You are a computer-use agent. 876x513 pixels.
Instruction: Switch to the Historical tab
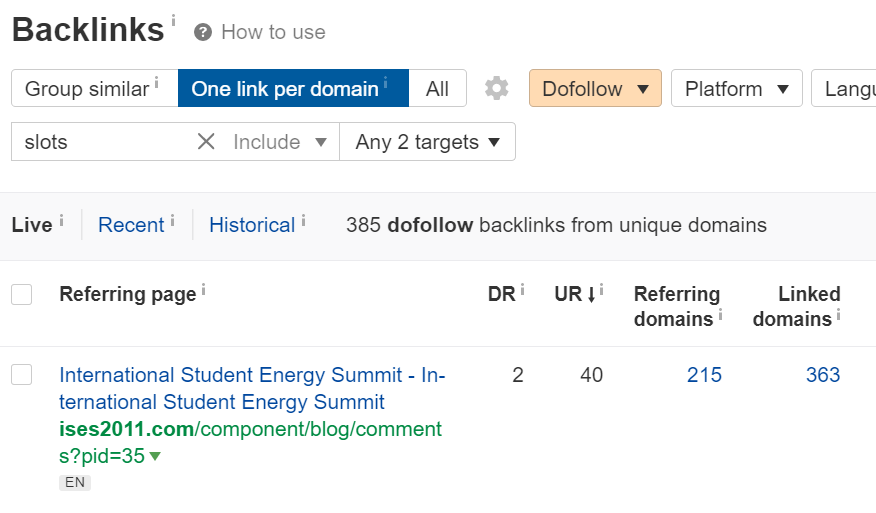(x=251, y=225)
